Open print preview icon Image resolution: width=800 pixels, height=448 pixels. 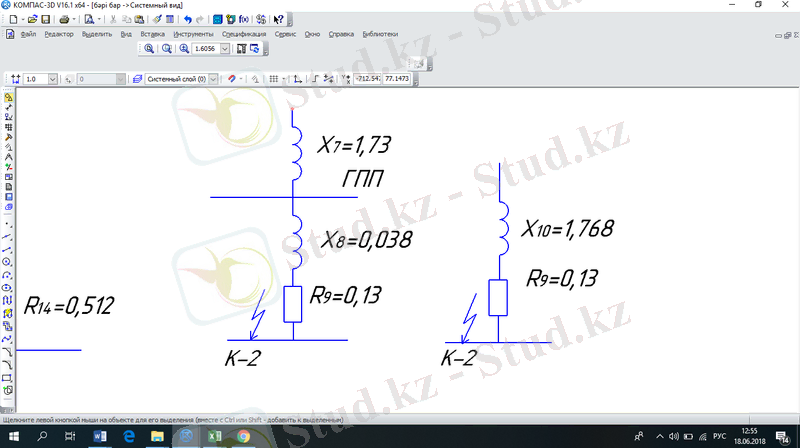89,19
